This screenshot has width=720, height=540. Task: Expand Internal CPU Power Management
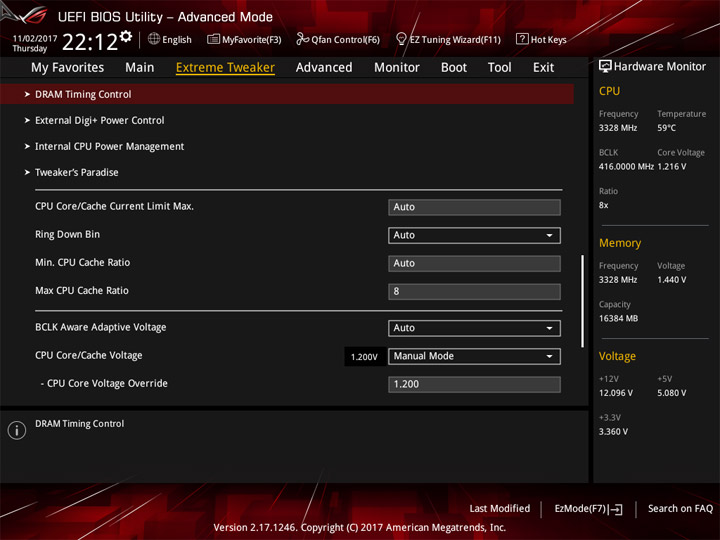109,146
